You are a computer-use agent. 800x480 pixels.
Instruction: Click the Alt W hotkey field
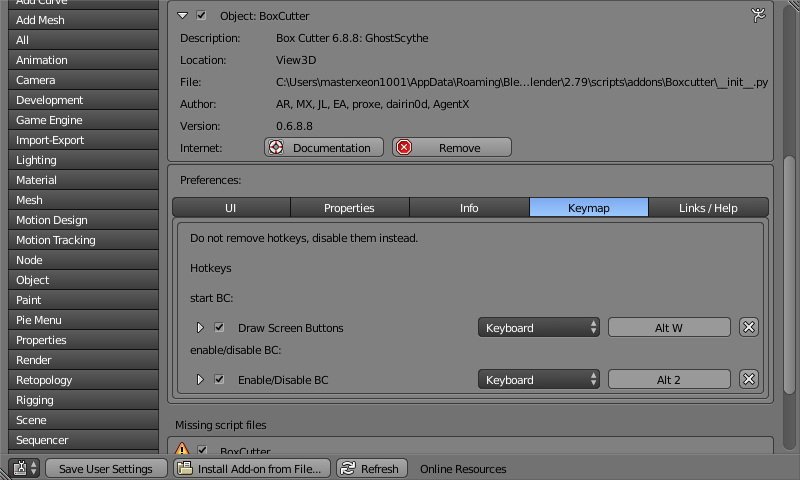click(x=669, y=327)
